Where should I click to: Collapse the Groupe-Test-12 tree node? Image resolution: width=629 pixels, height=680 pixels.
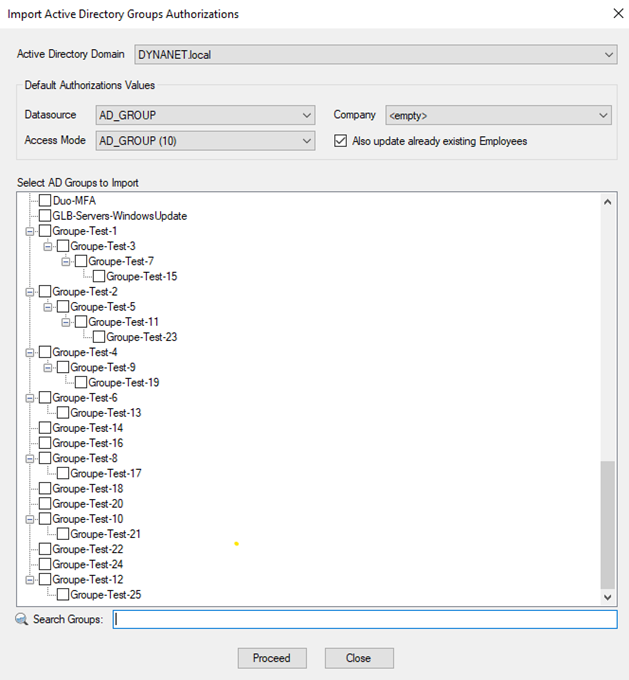click(30, 580)
